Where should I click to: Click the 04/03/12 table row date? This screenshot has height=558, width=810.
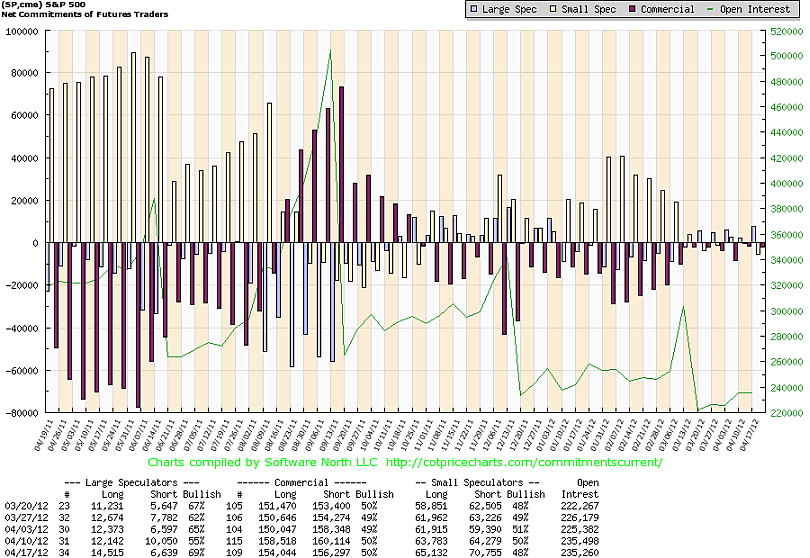click(x=26, y=530)
